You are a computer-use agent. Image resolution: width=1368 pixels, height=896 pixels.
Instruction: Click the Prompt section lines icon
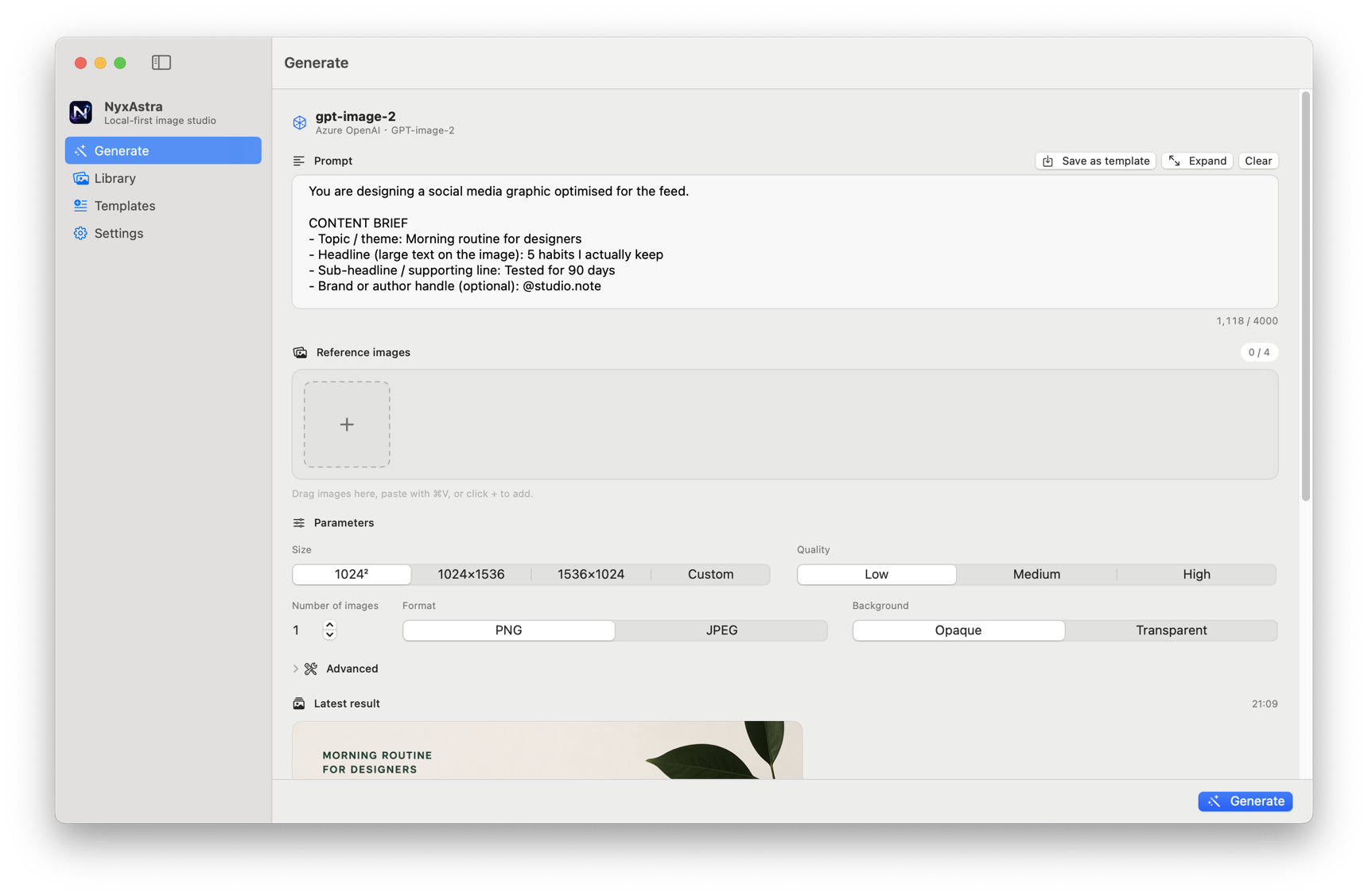[299, 161]
